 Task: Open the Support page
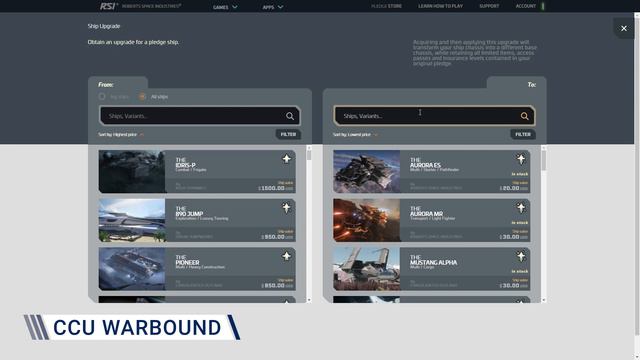coord(489,6)
